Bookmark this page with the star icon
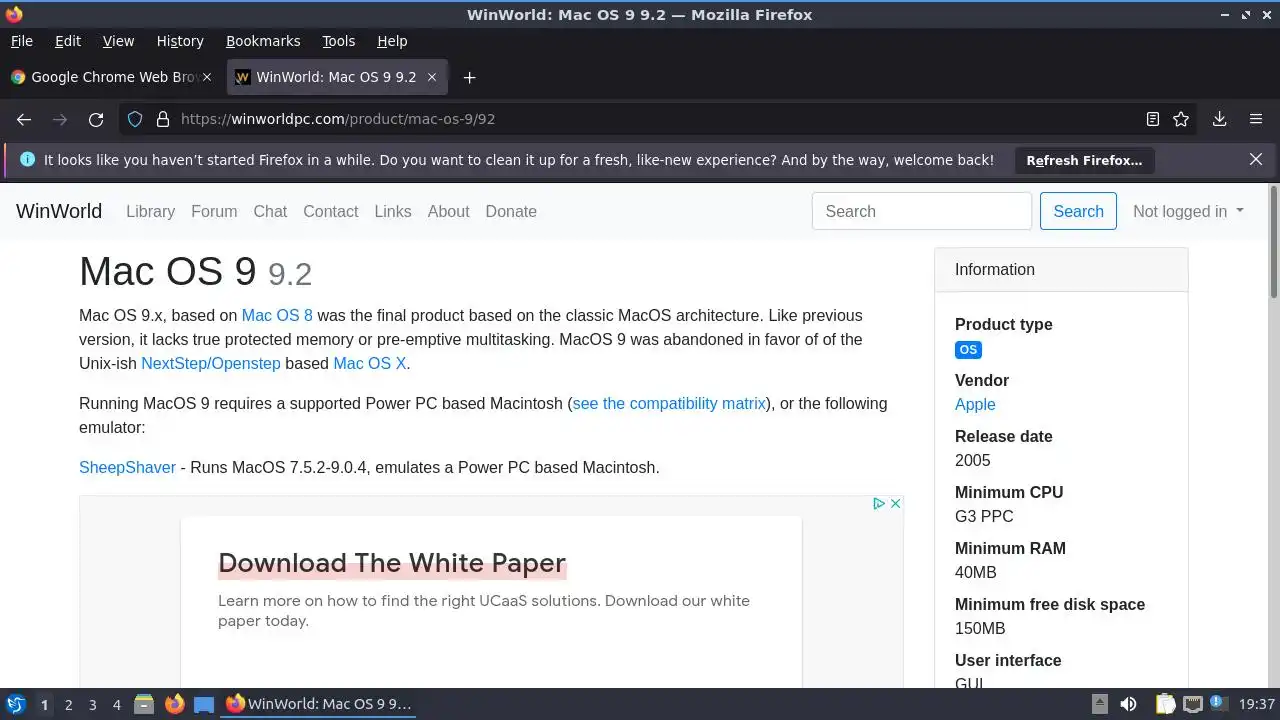This screenshot has height=720, width=1280. [1181, 119]
